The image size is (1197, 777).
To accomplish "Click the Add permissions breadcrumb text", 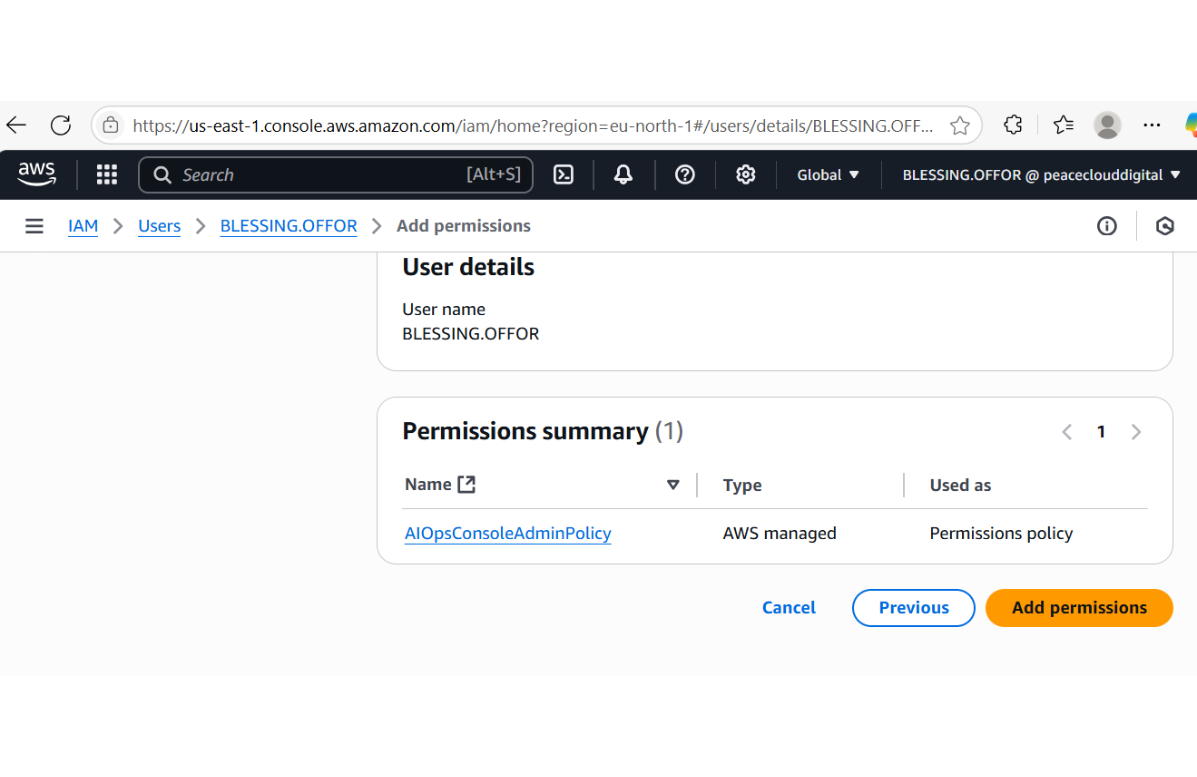I will 463,226.
